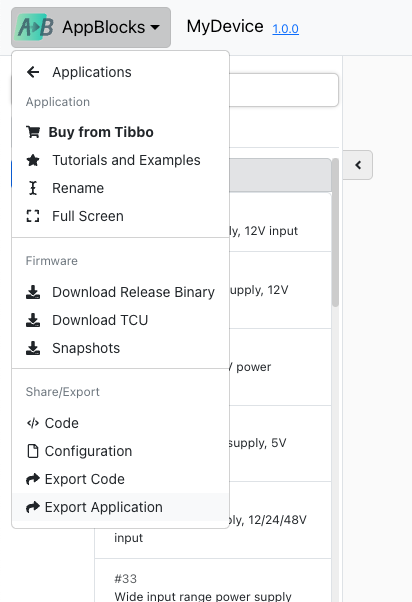Select the list item ending '12V input'
This screenshot has width=412, height=602.
280,222
